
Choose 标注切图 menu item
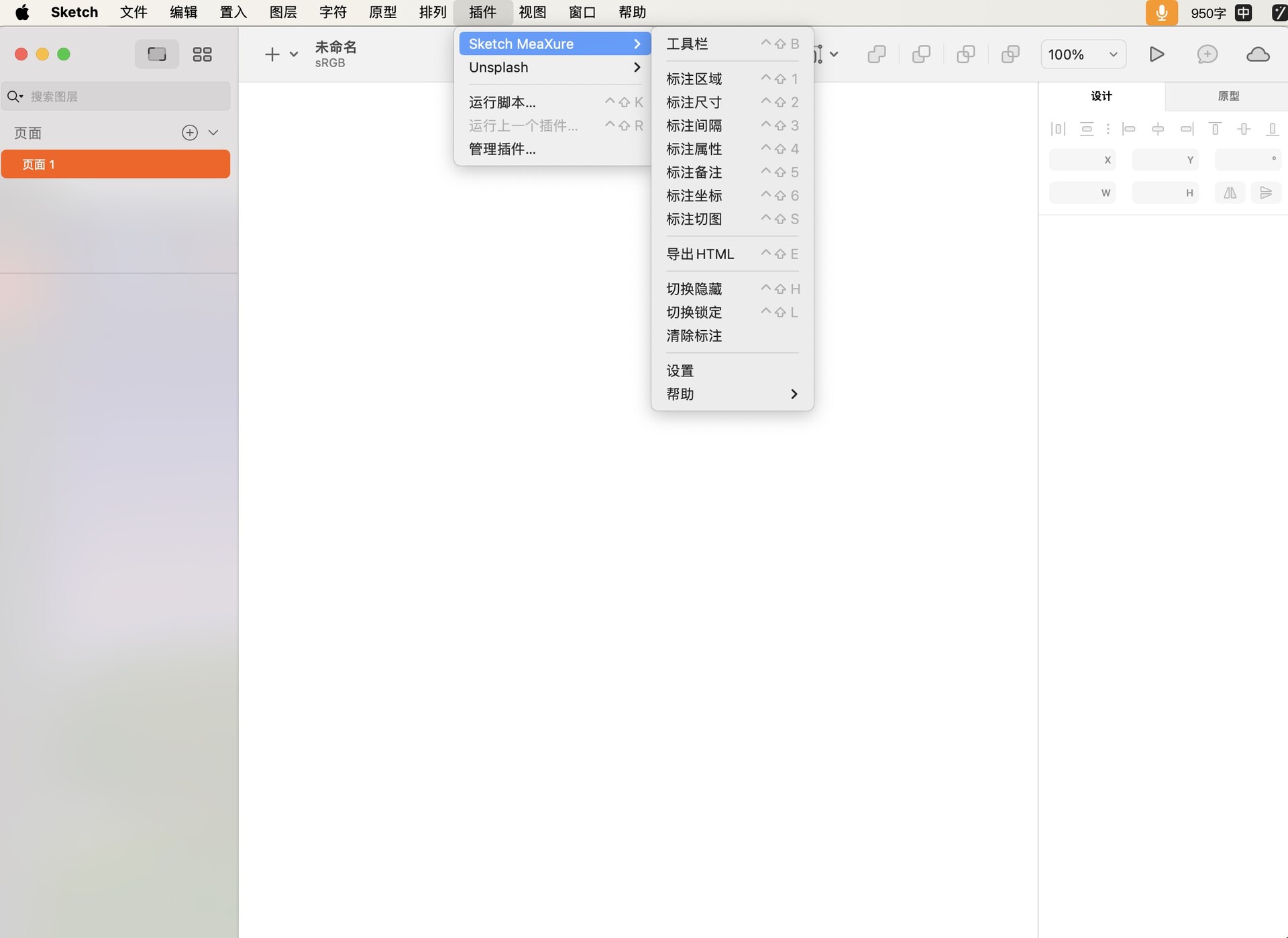coord(732,219)
